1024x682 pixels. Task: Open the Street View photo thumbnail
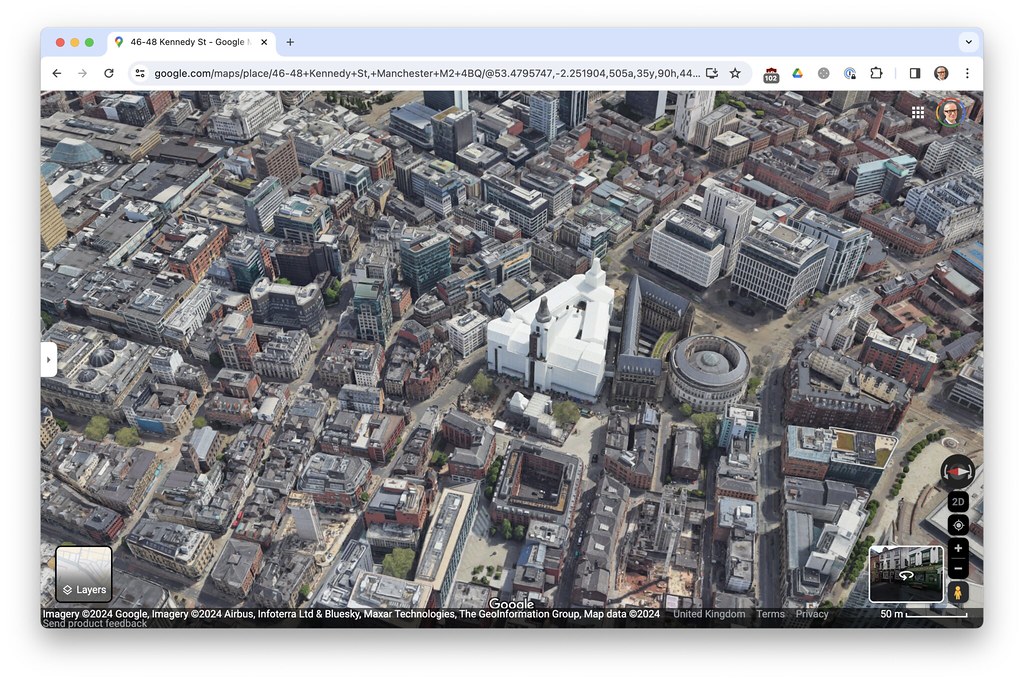906,573
